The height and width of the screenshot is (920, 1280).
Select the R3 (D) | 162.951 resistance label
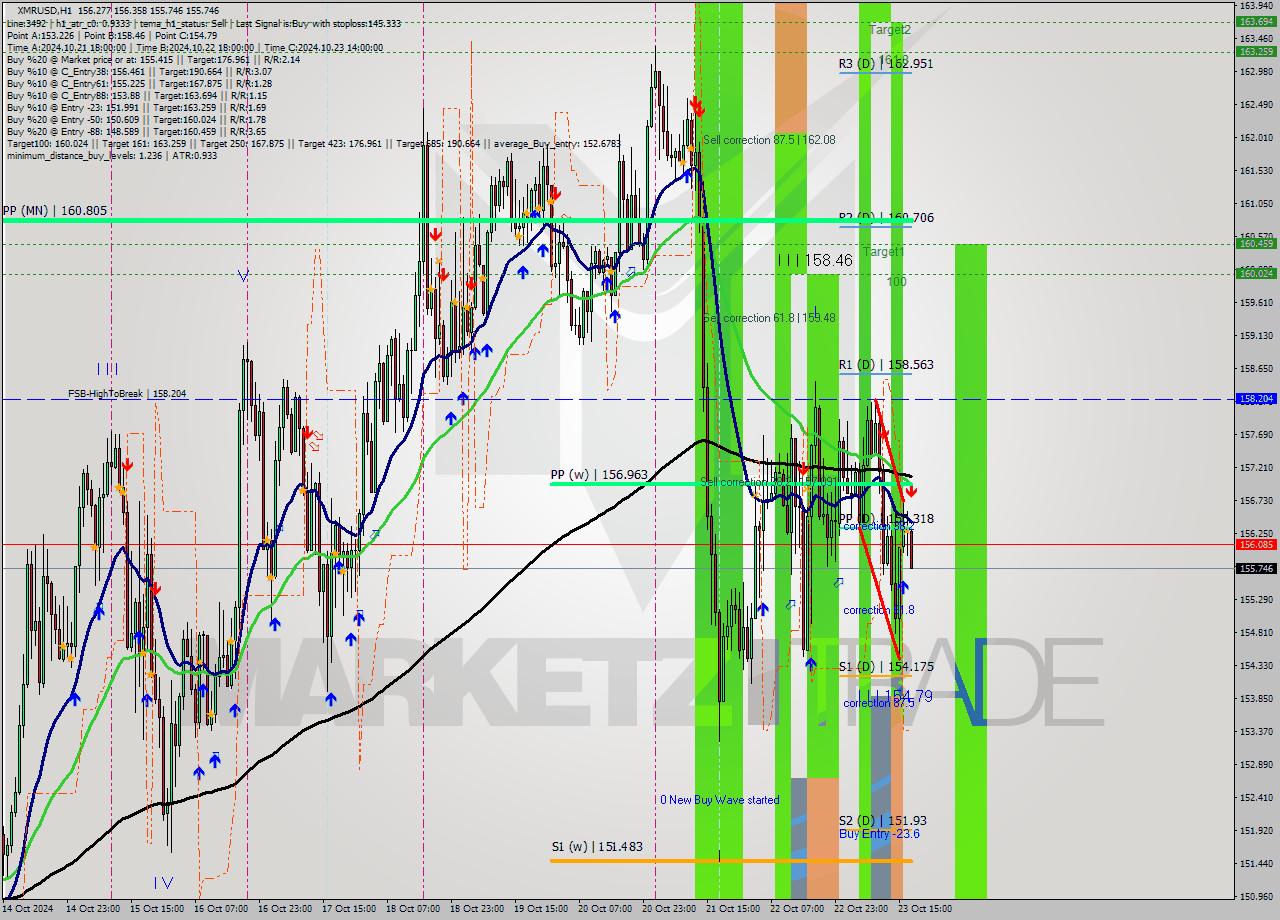click(886, 64)
